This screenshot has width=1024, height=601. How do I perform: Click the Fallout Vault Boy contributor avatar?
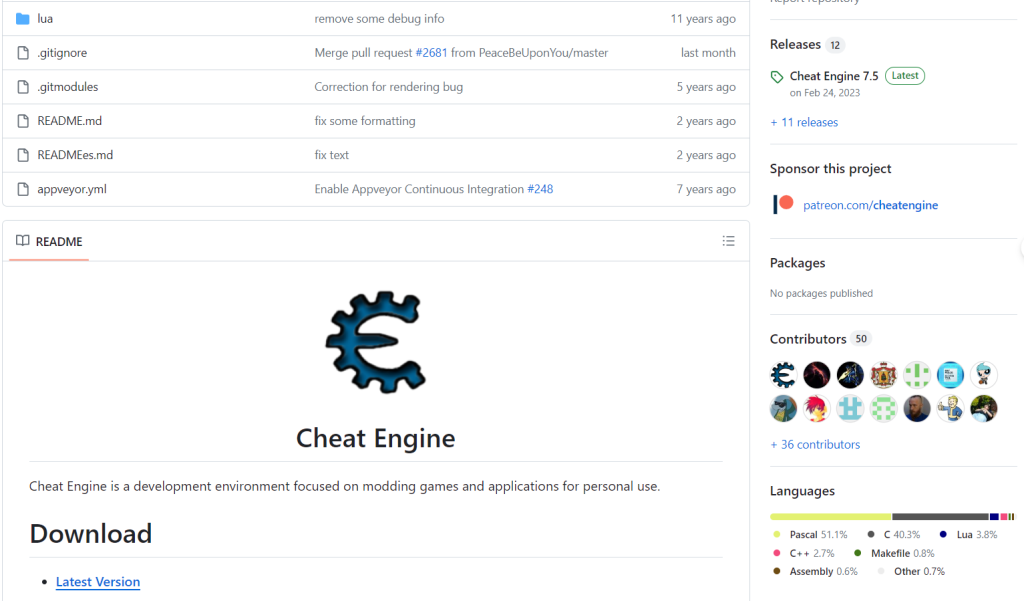tap(950, 408)
